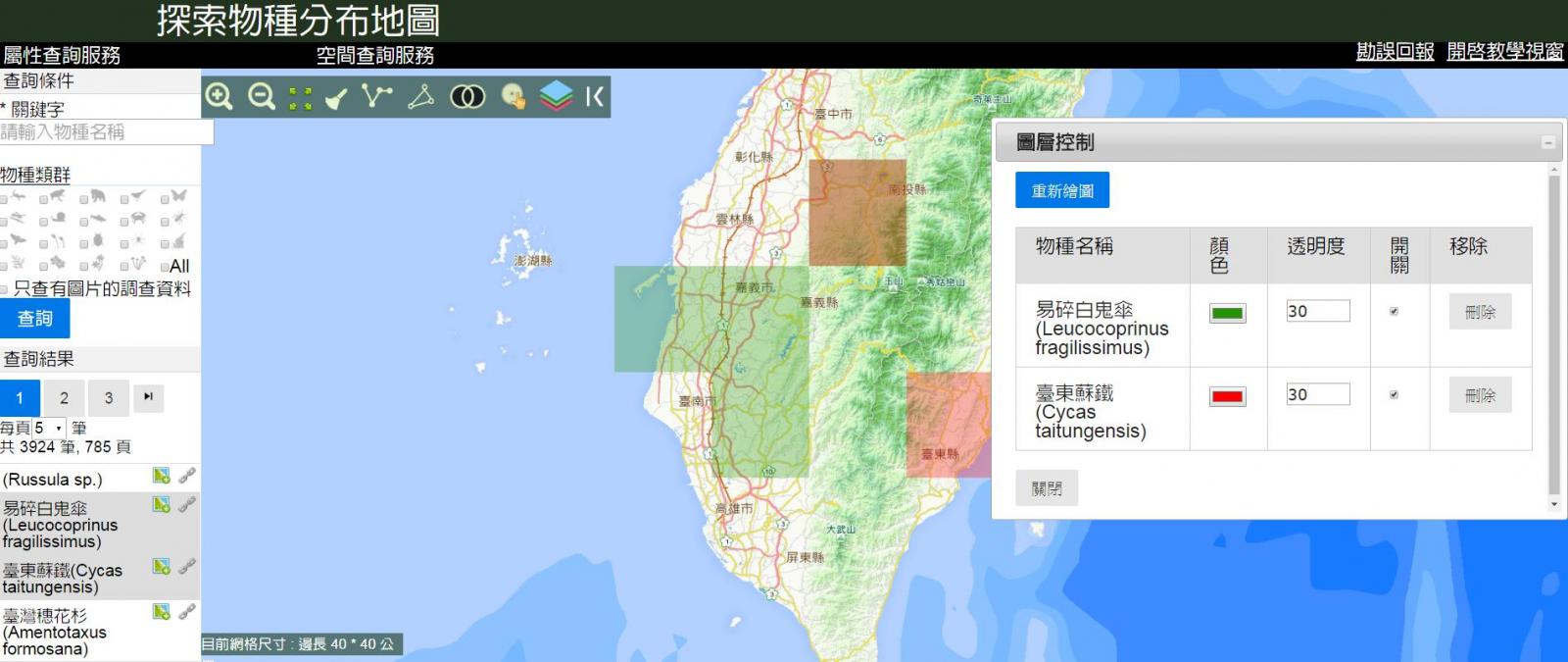Select the polyline drawing tool
The height and width of the screenshot is (662, 1568).
pos(376,96)
